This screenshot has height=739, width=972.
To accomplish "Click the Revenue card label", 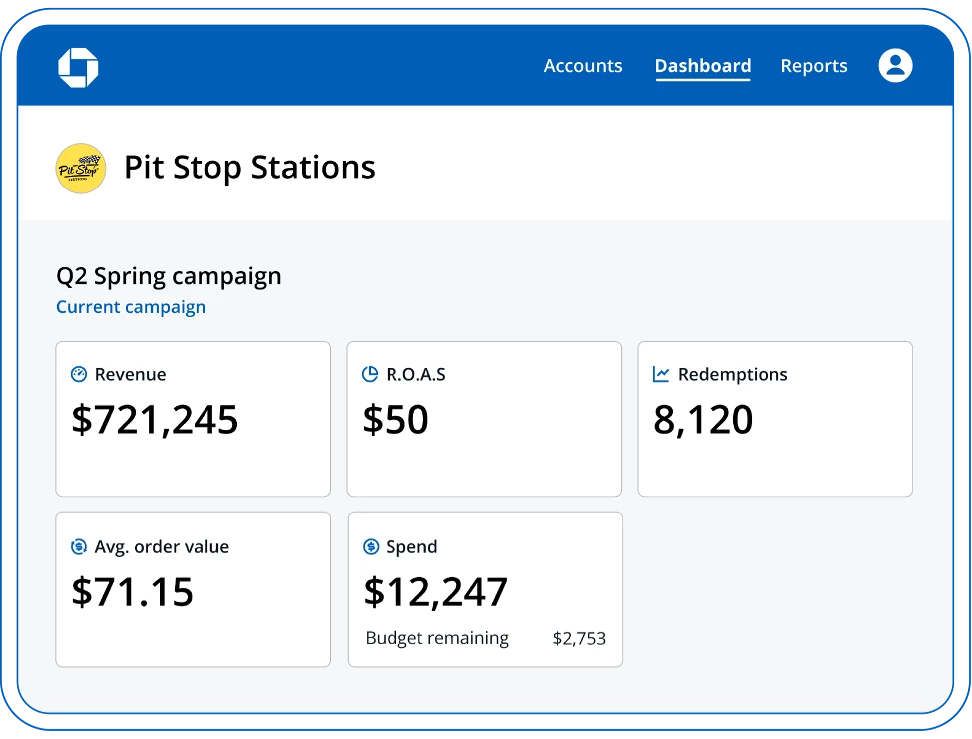I will pos(130,374).
